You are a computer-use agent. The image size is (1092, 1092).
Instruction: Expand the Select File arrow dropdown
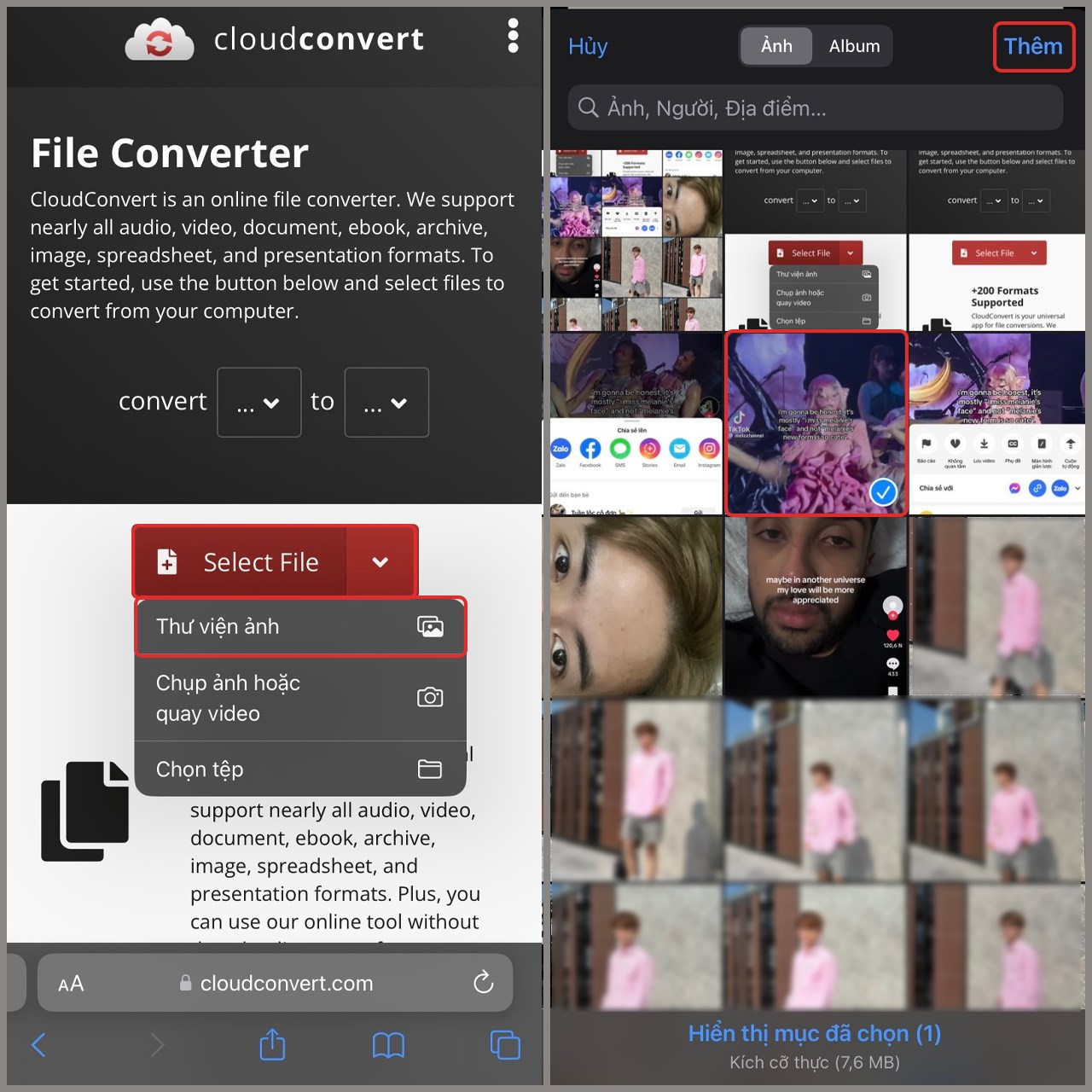click(x=380, y=562)
